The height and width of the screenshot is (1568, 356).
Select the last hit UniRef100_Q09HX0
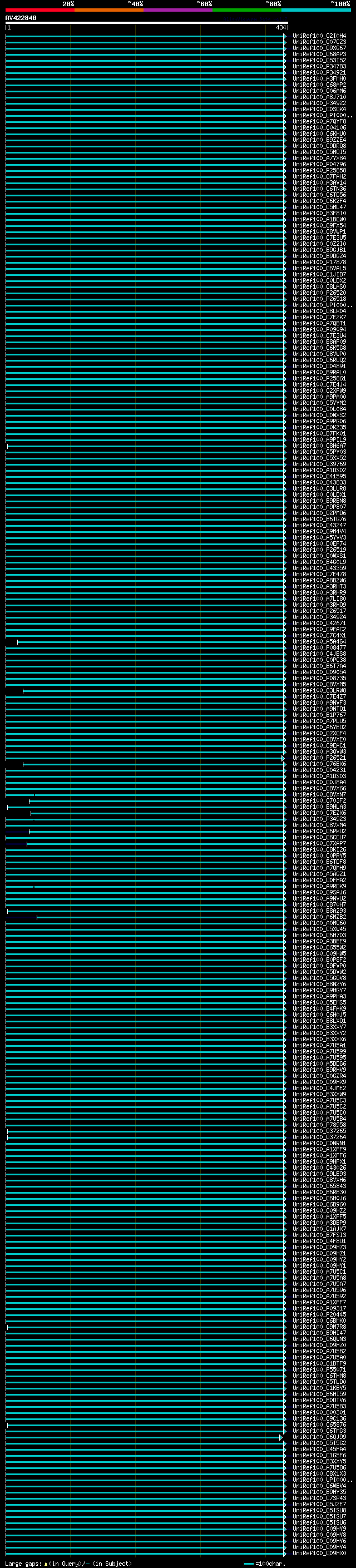(319, 1554)
